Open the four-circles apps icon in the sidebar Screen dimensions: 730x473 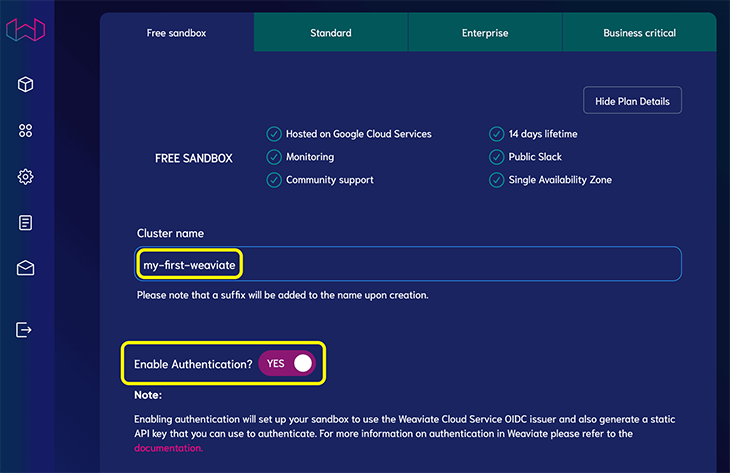point(26,131)
